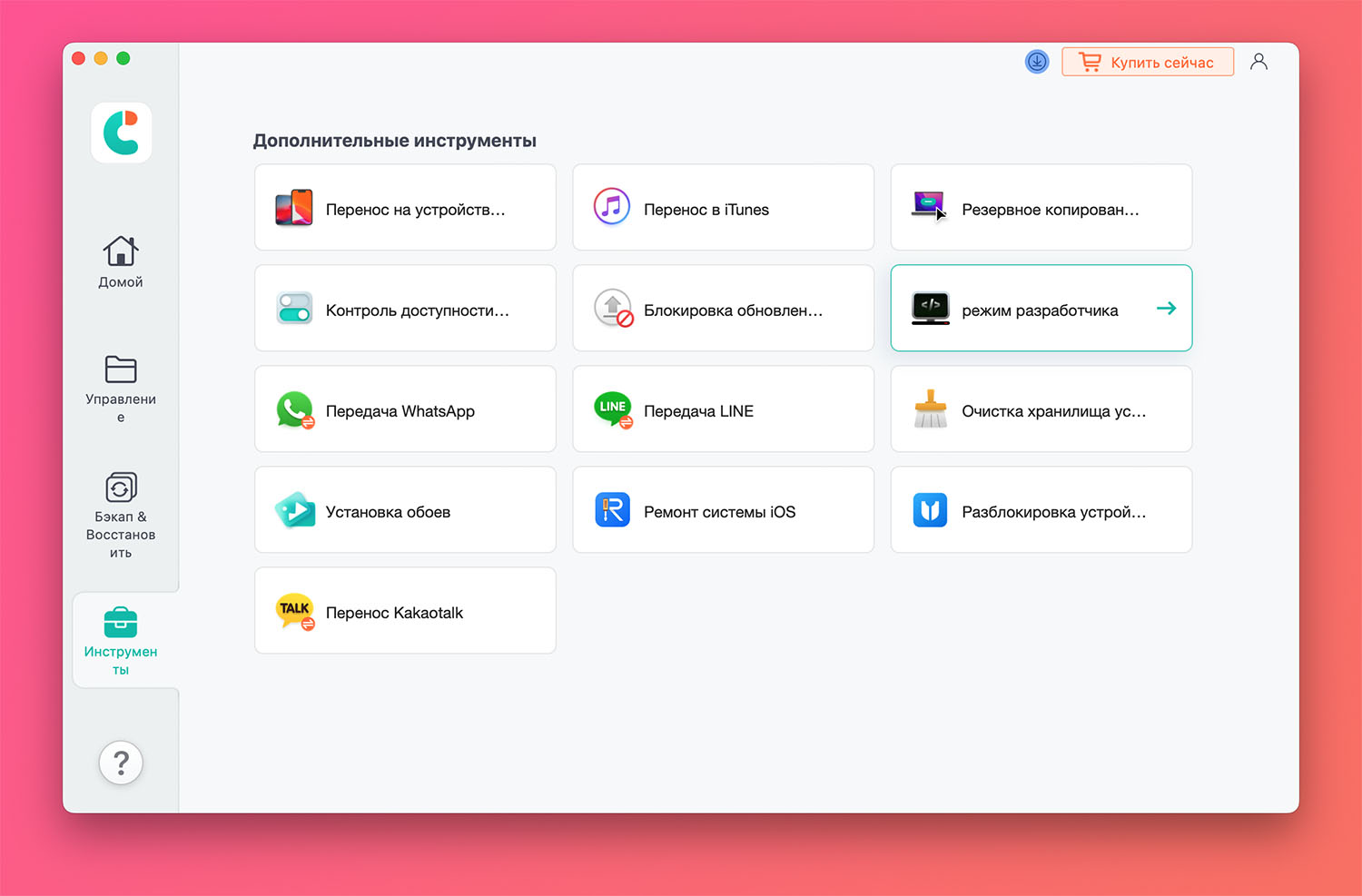Click the blue unlock icon for Разблокировка устройства

(x=930, y=510)
